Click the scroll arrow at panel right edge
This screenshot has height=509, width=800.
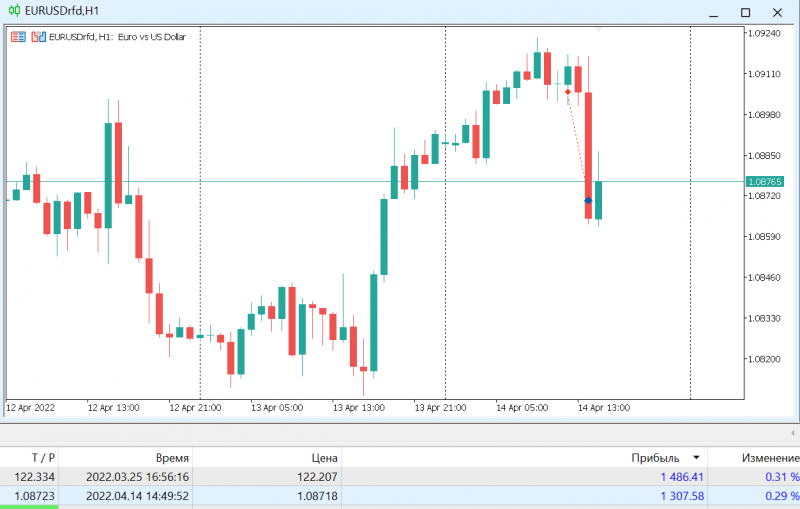pos(793,433)
